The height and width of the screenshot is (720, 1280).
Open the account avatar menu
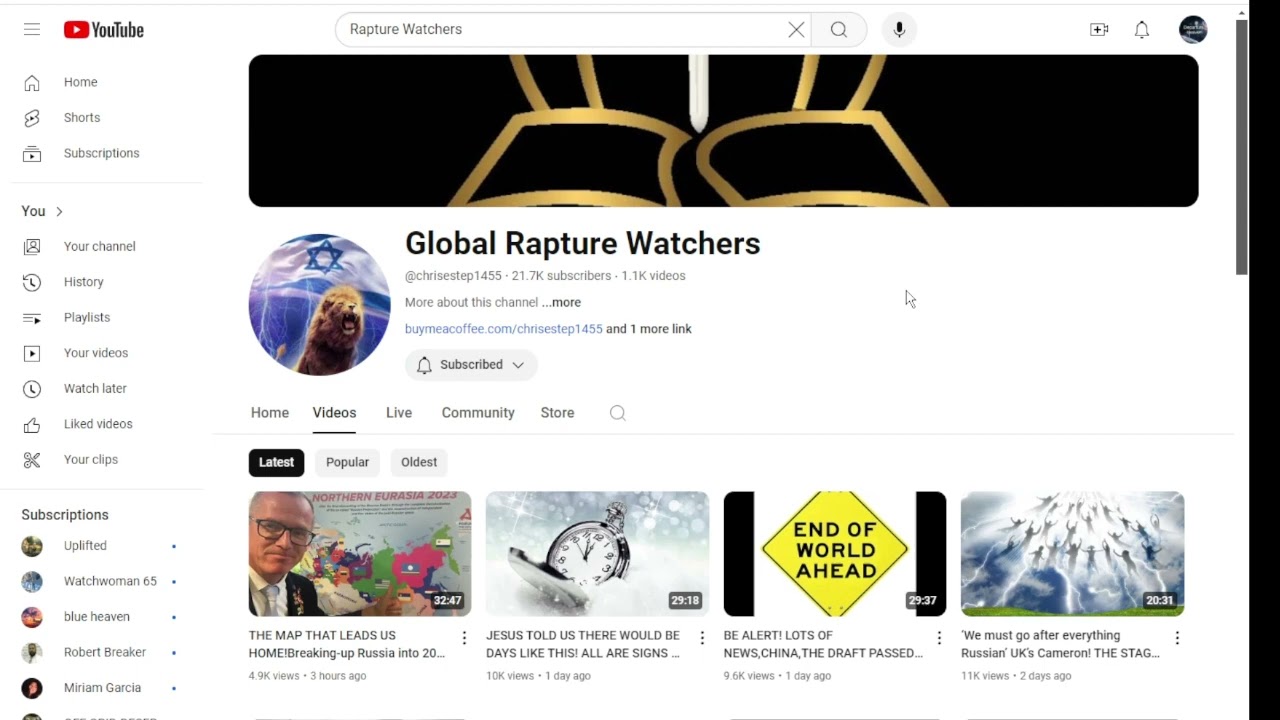[1193, 30]
